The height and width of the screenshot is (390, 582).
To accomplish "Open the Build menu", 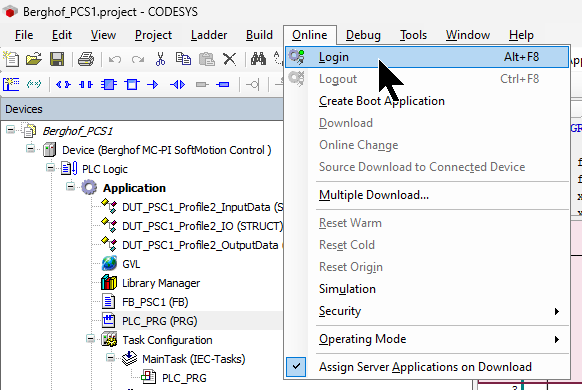I will click(x=259, y=35).
